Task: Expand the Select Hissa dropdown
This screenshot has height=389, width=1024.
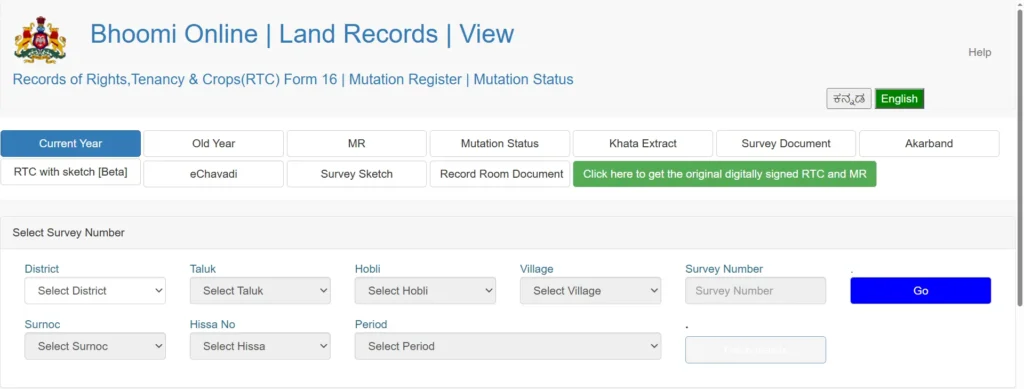Action: pyautogui.click(x=261, y=346)
